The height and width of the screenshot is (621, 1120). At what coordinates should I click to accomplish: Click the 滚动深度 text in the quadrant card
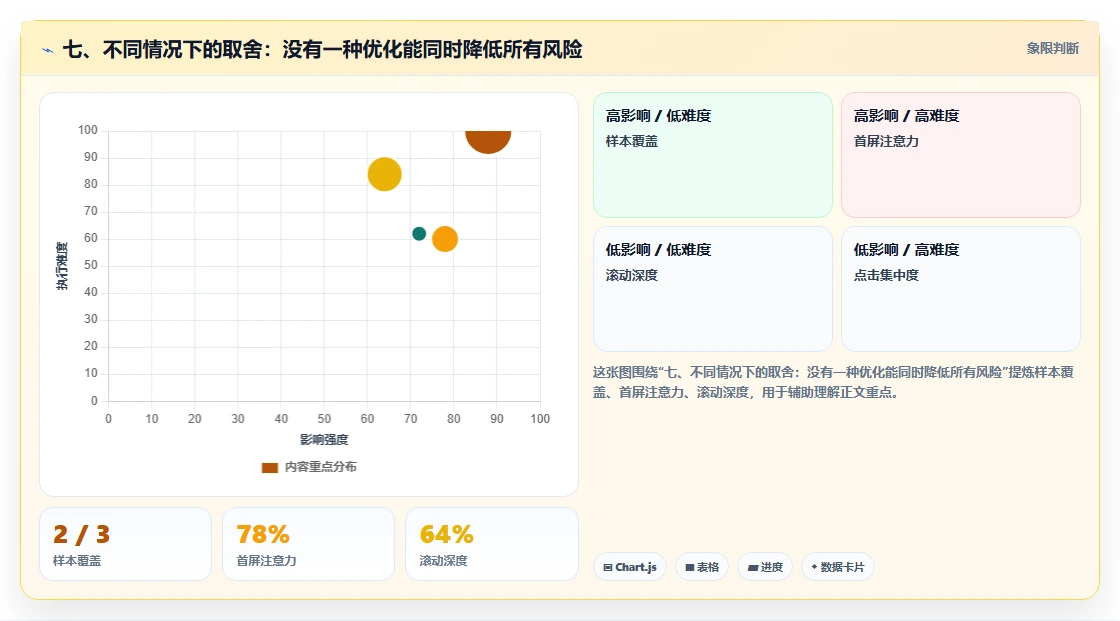(x=631, y=275)
